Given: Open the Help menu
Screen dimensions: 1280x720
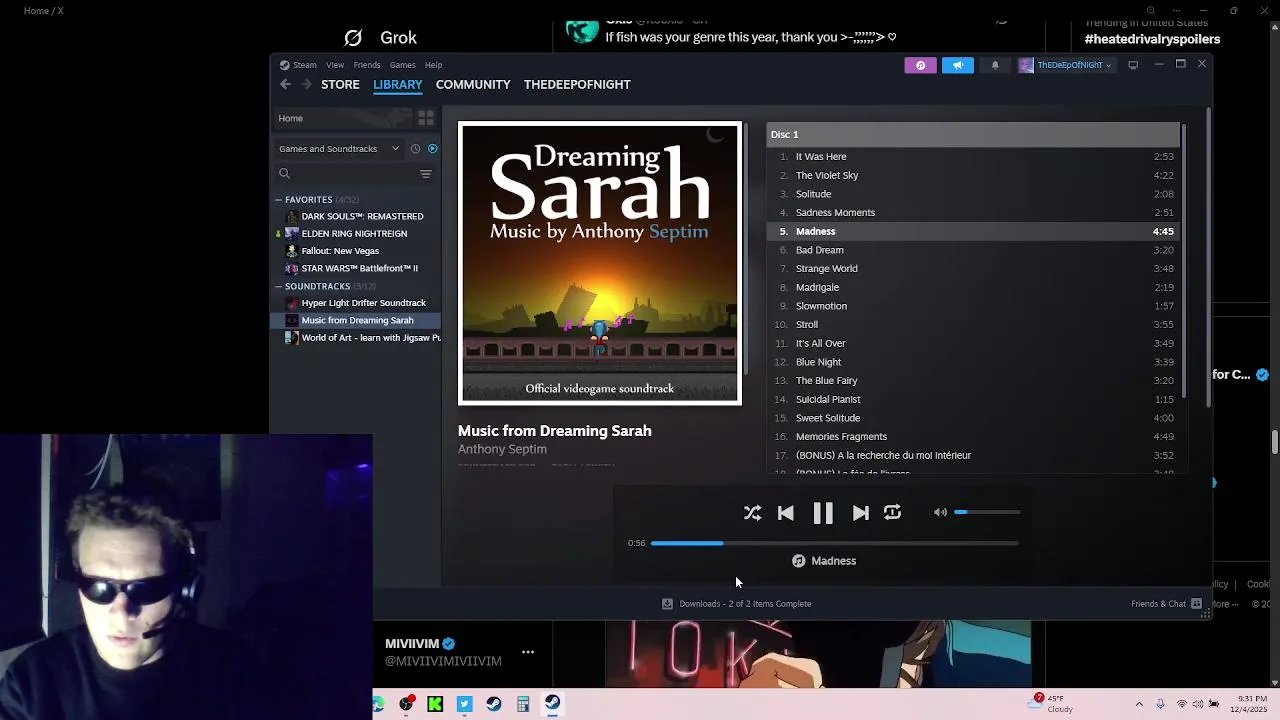Looking at the screenshot, I should [433, 65].
